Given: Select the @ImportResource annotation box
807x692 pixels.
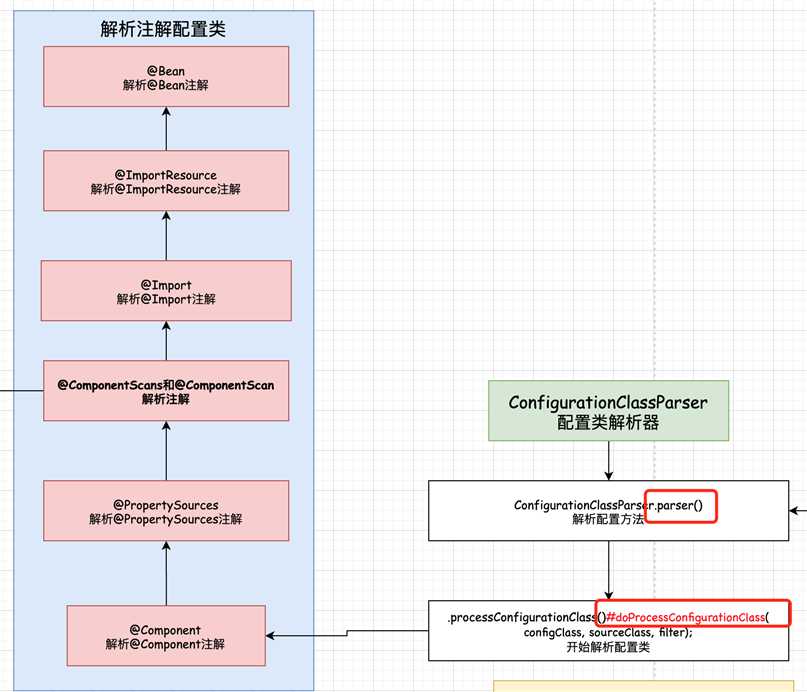Looking at the screenshot, I should (166, 181).
